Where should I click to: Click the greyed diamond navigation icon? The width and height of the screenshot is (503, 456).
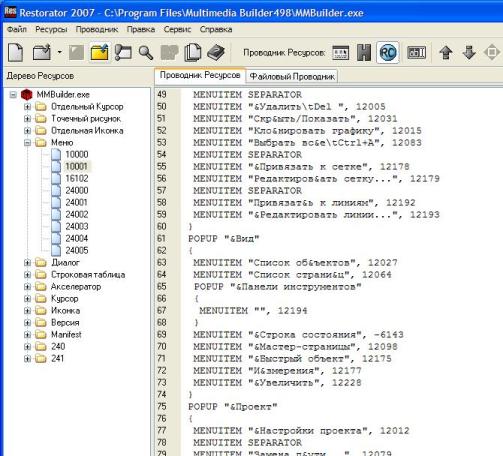coord(492,53)
